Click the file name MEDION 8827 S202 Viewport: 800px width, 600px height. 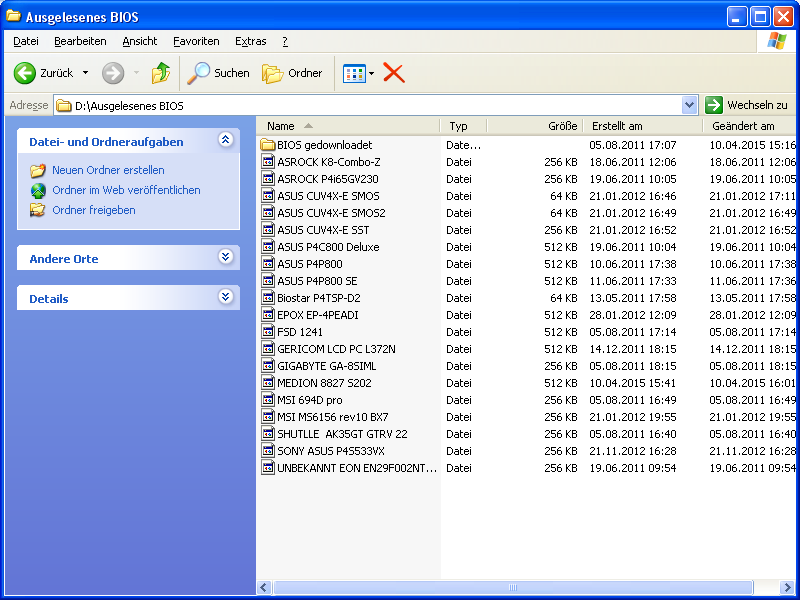click(x=324, y=383)
